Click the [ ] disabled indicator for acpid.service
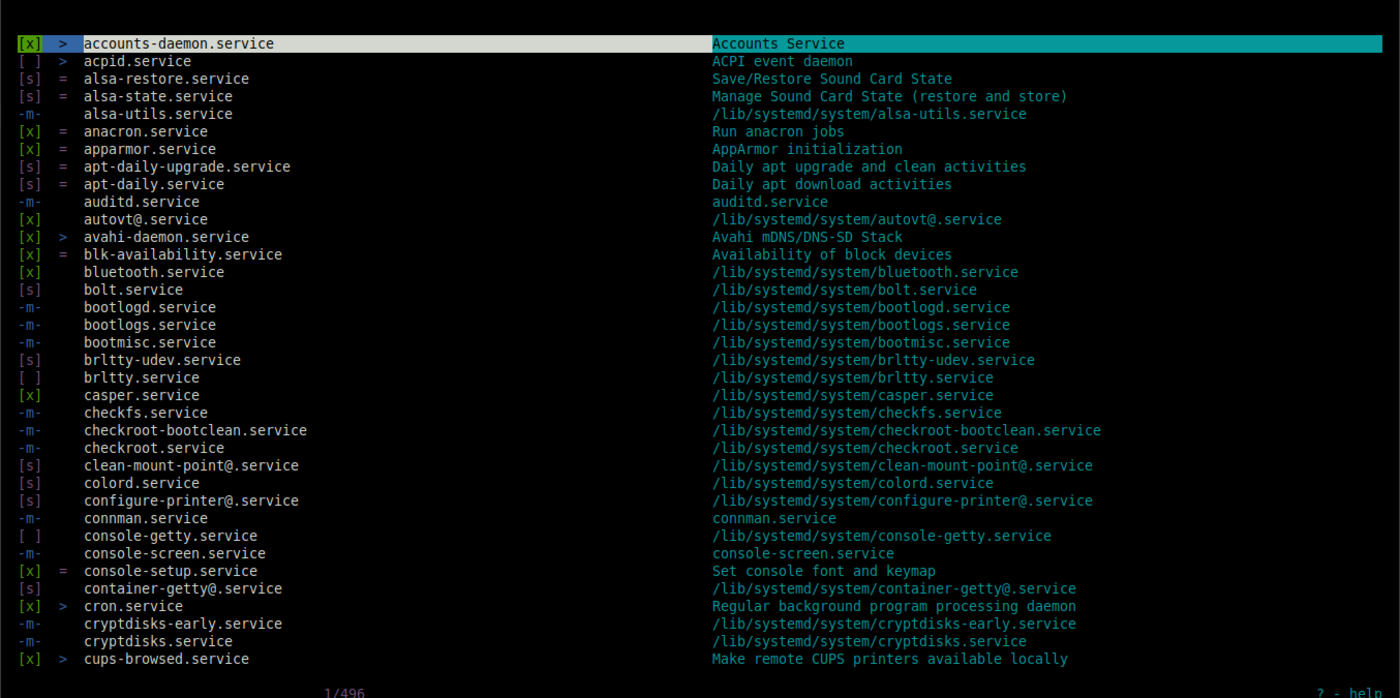 (x=30, y=61)
